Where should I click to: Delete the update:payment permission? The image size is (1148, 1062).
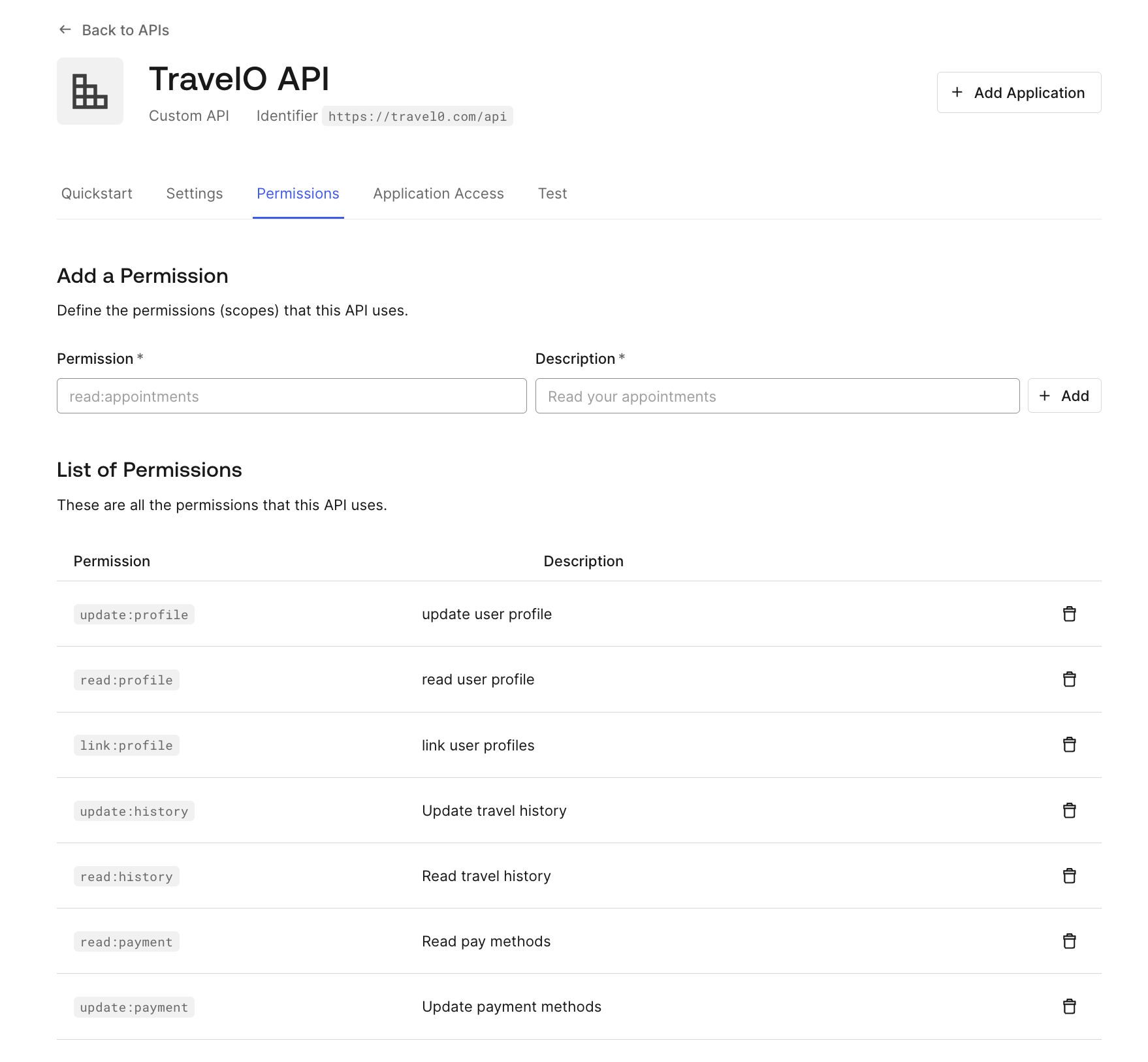pos(1069,1006)
